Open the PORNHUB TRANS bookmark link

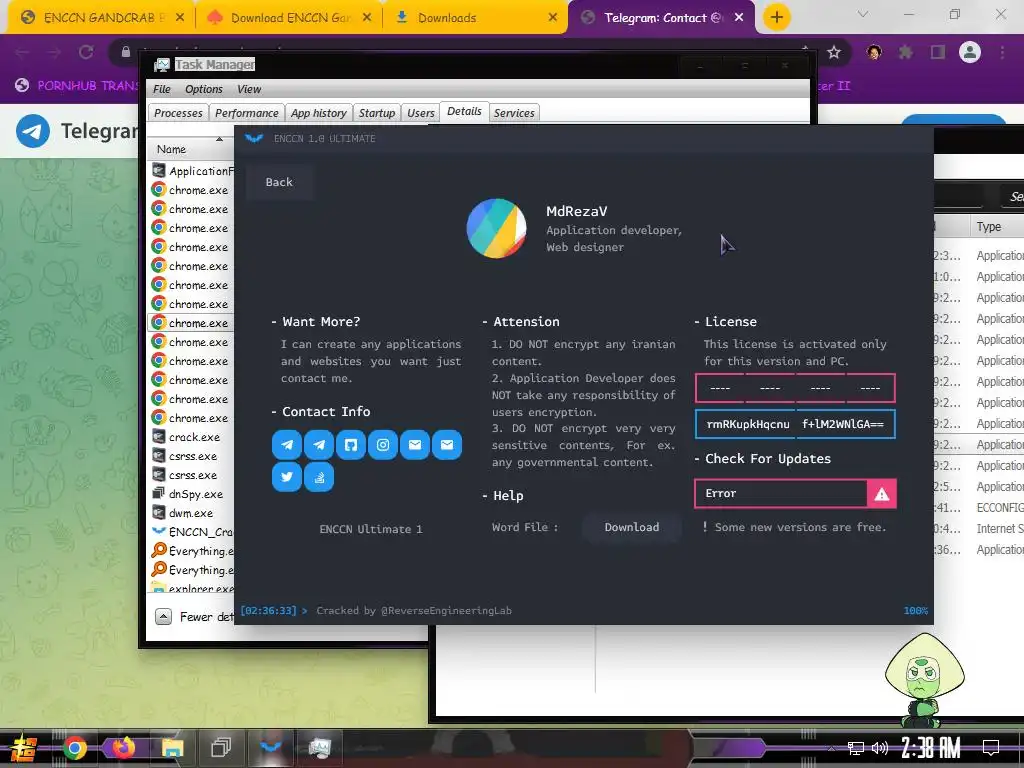click(x=77, y=86)
